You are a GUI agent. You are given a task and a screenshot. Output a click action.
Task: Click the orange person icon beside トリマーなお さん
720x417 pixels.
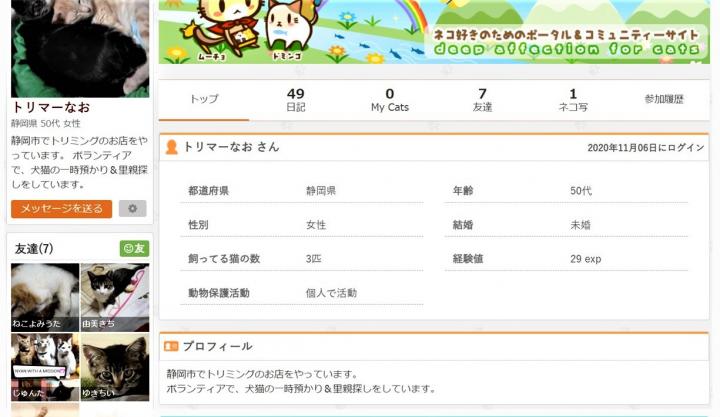(x=171, y=147)
